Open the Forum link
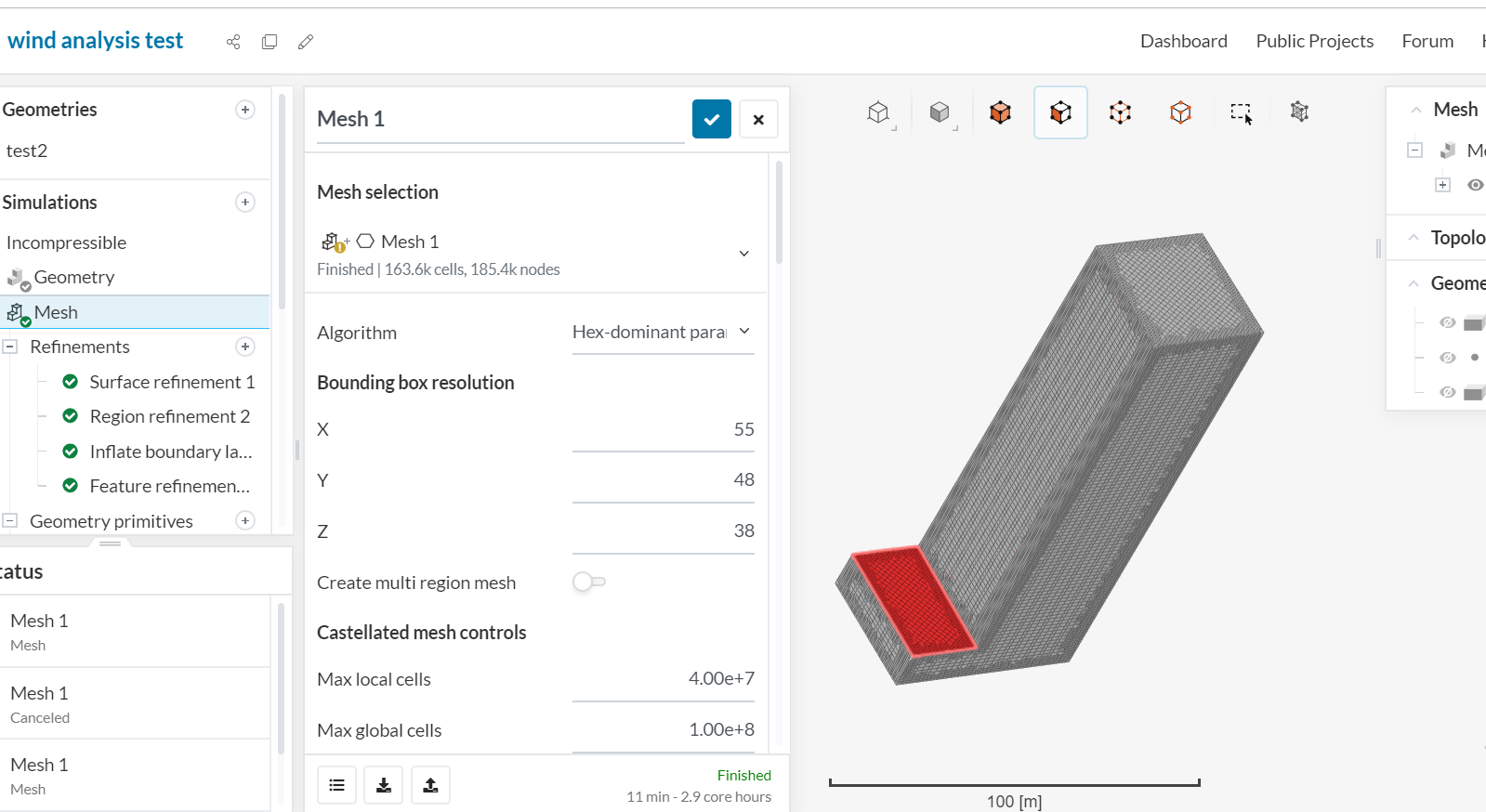The height and width of the screenshot is (812, 1486). 1427,41
